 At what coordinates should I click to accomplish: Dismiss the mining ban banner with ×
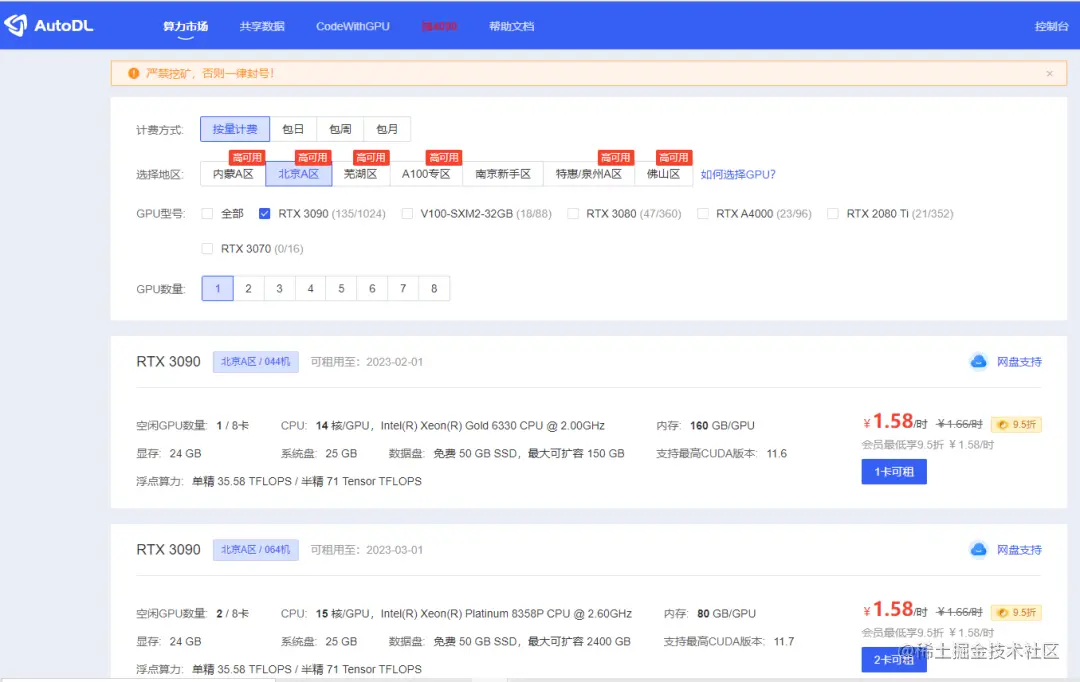pos(1049,72)
